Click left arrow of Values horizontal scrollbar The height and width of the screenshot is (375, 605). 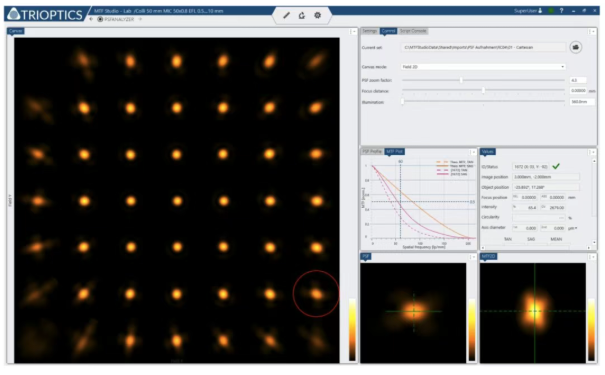[x=483, y=248]
